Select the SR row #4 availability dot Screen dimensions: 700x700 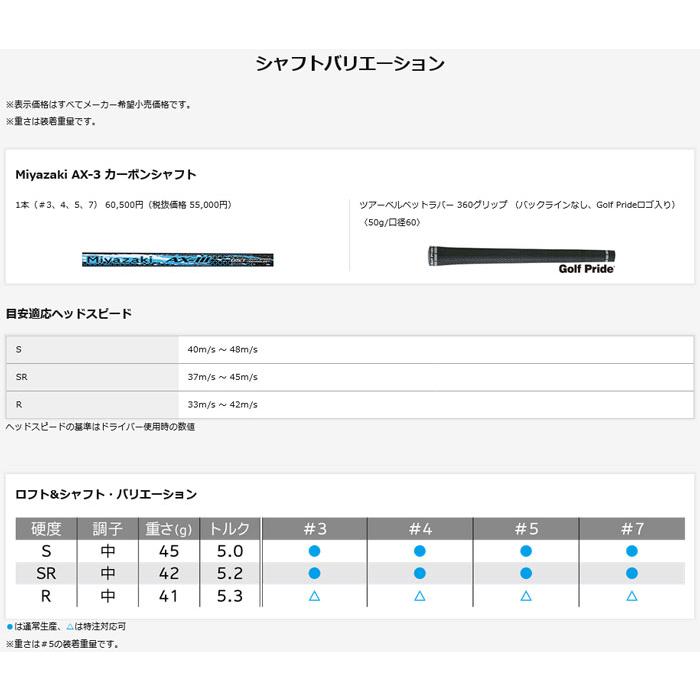[x=420, y=573]
